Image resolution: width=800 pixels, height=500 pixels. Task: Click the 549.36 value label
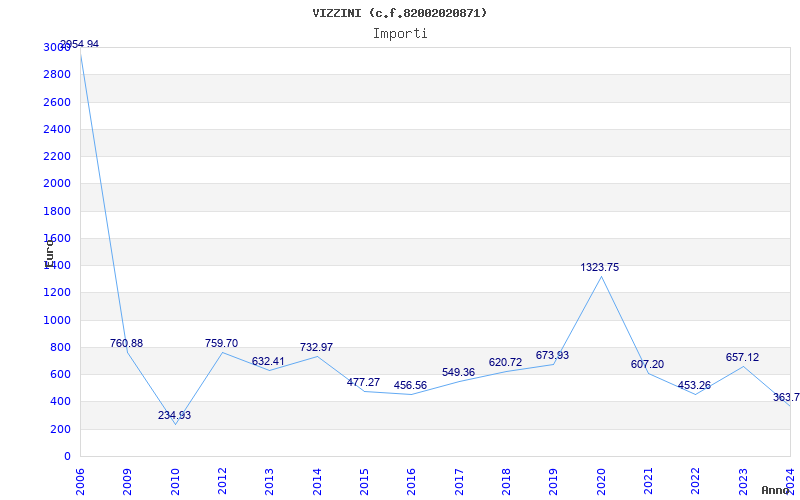[x=458, y=372]
